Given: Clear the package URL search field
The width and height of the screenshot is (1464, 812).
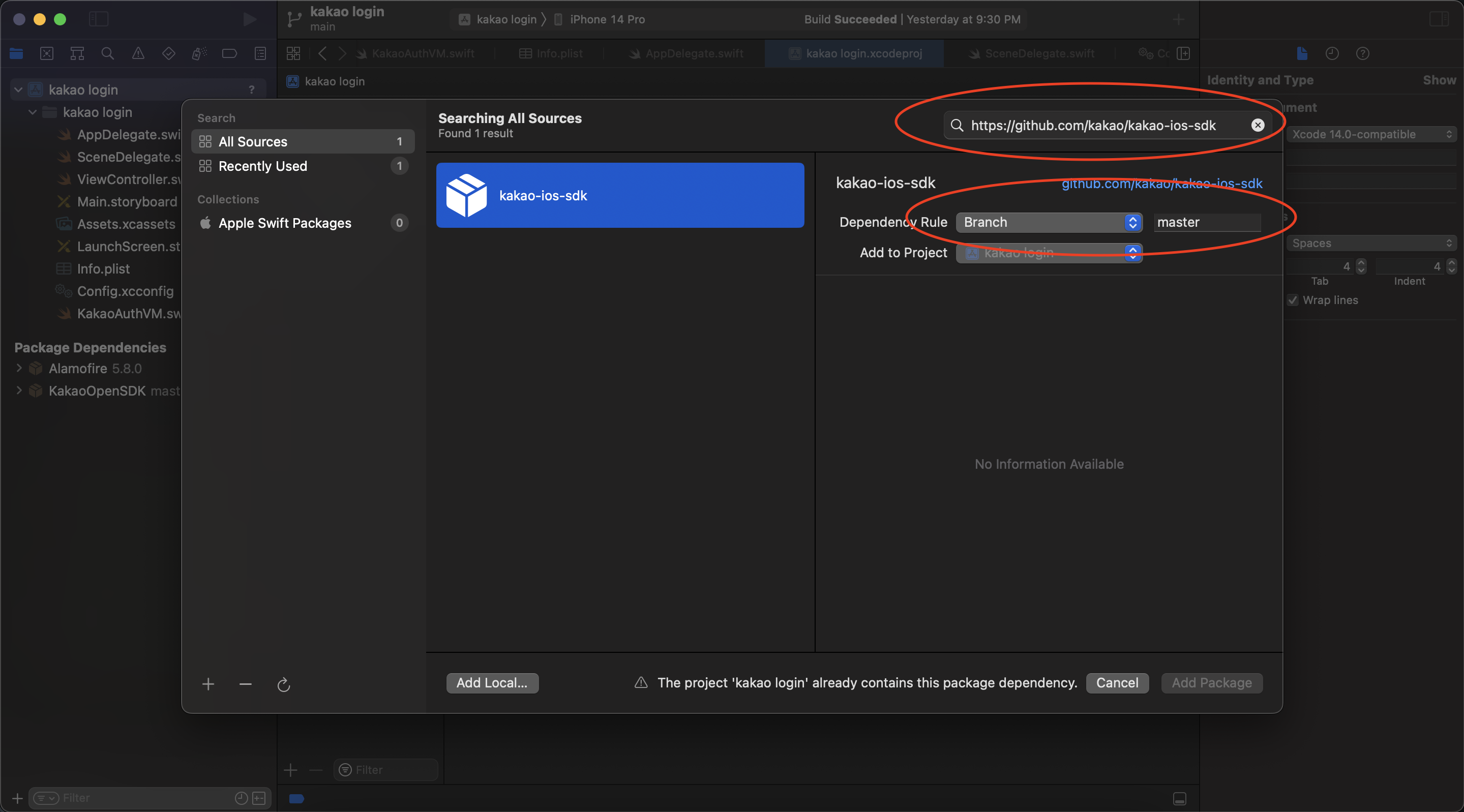Looking at the screenshot, I should (1258, 126).
